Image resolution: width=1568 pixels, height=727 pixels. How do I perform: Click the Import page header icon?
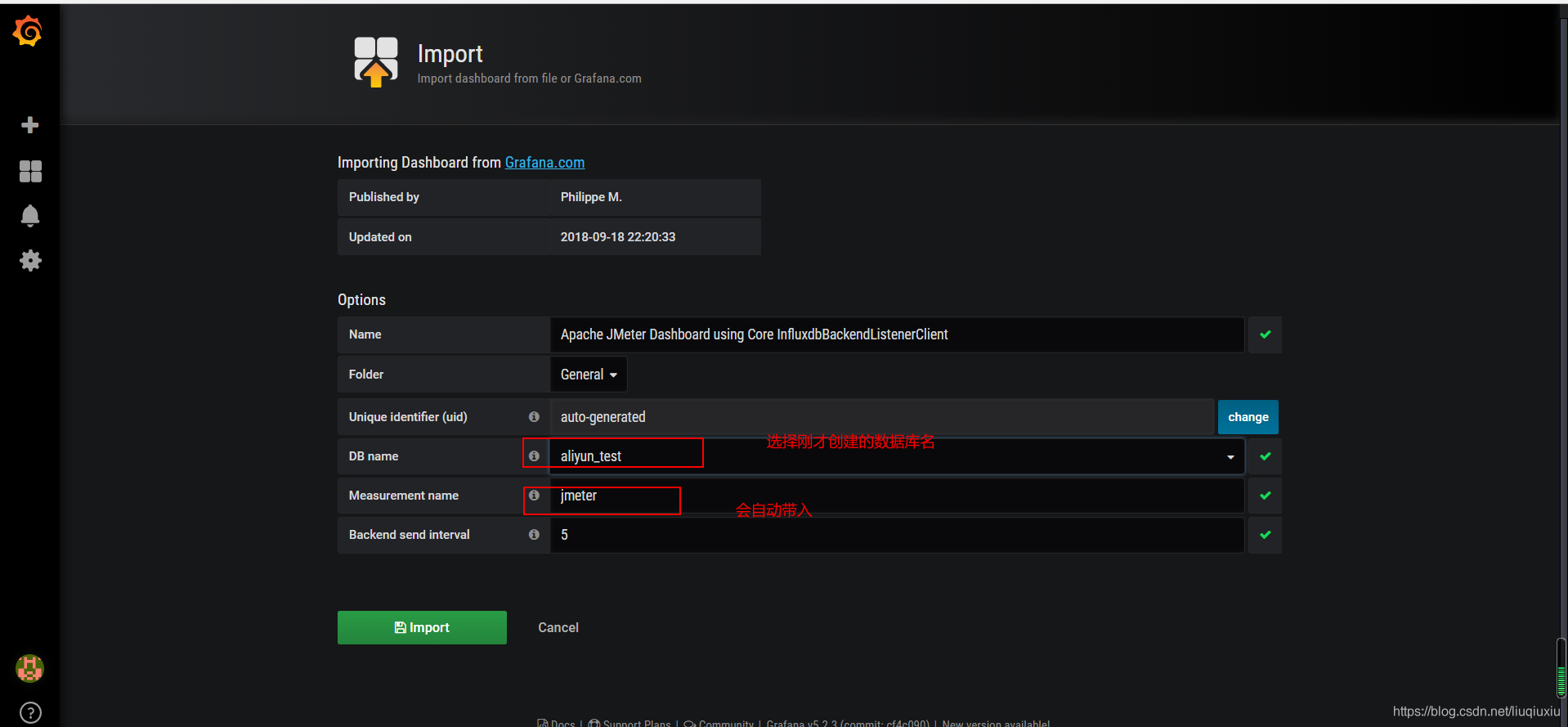376,62
